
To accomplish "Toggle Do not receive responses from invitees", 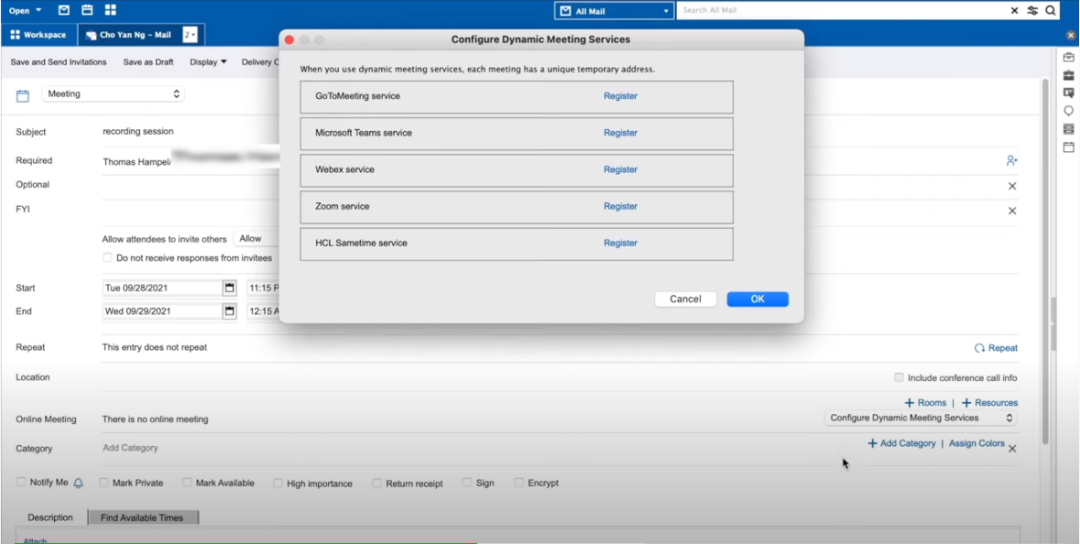I will [107, 258].
